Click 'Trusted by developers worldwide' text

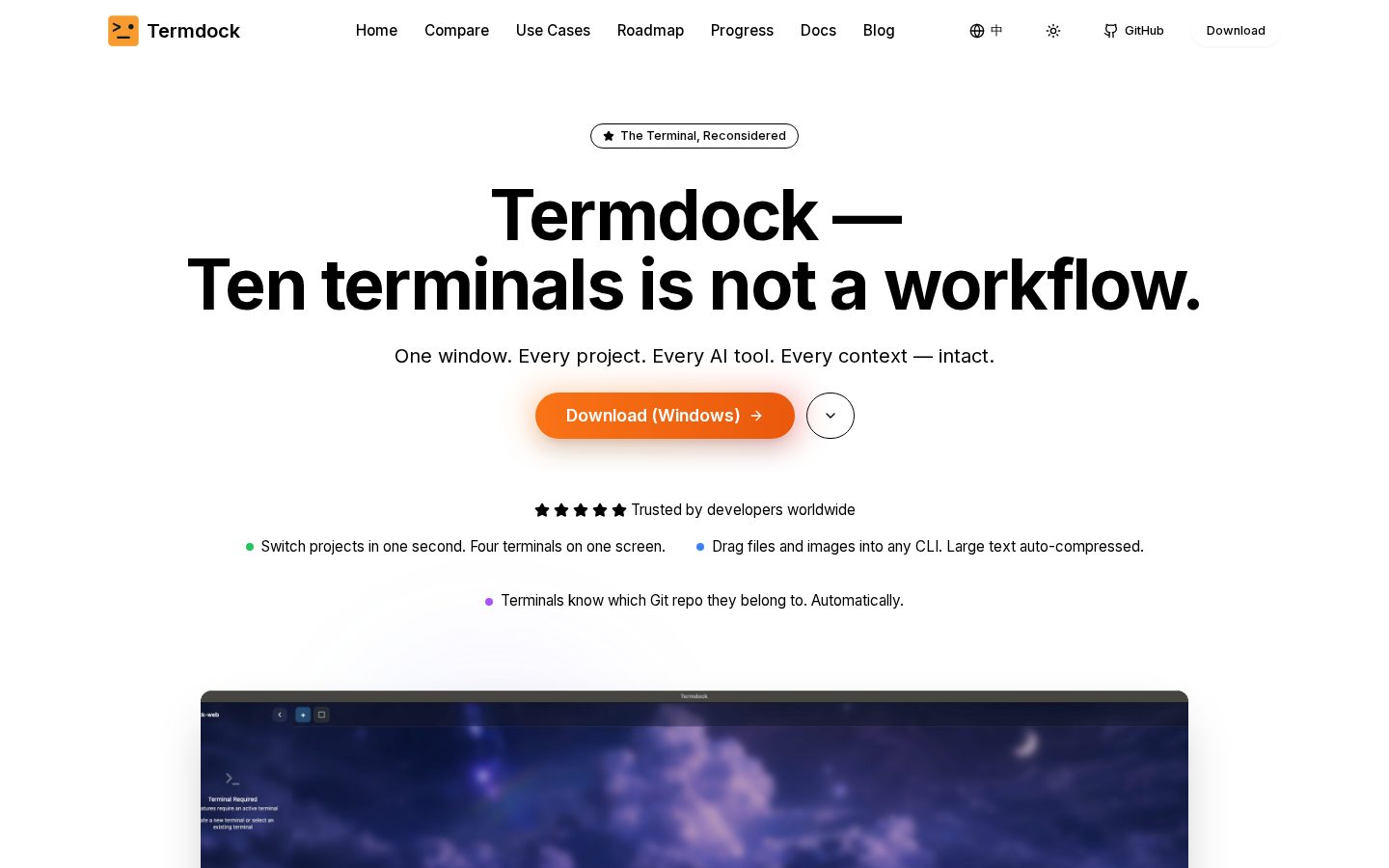(x=743, y=509)
